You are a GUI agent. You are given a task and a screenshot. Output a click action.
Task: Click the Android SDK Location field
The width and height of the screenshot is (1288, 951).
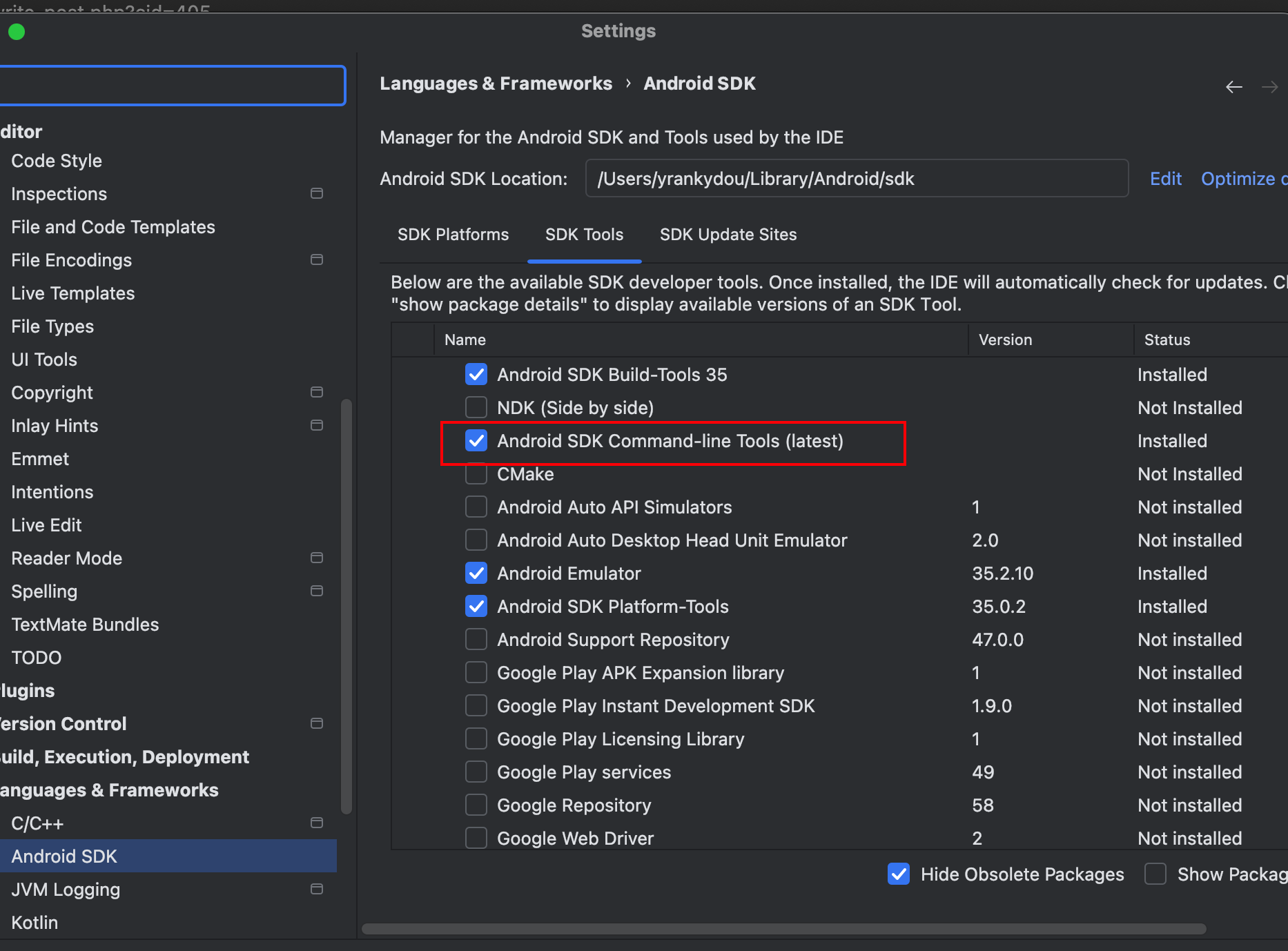tap(857, 179)
